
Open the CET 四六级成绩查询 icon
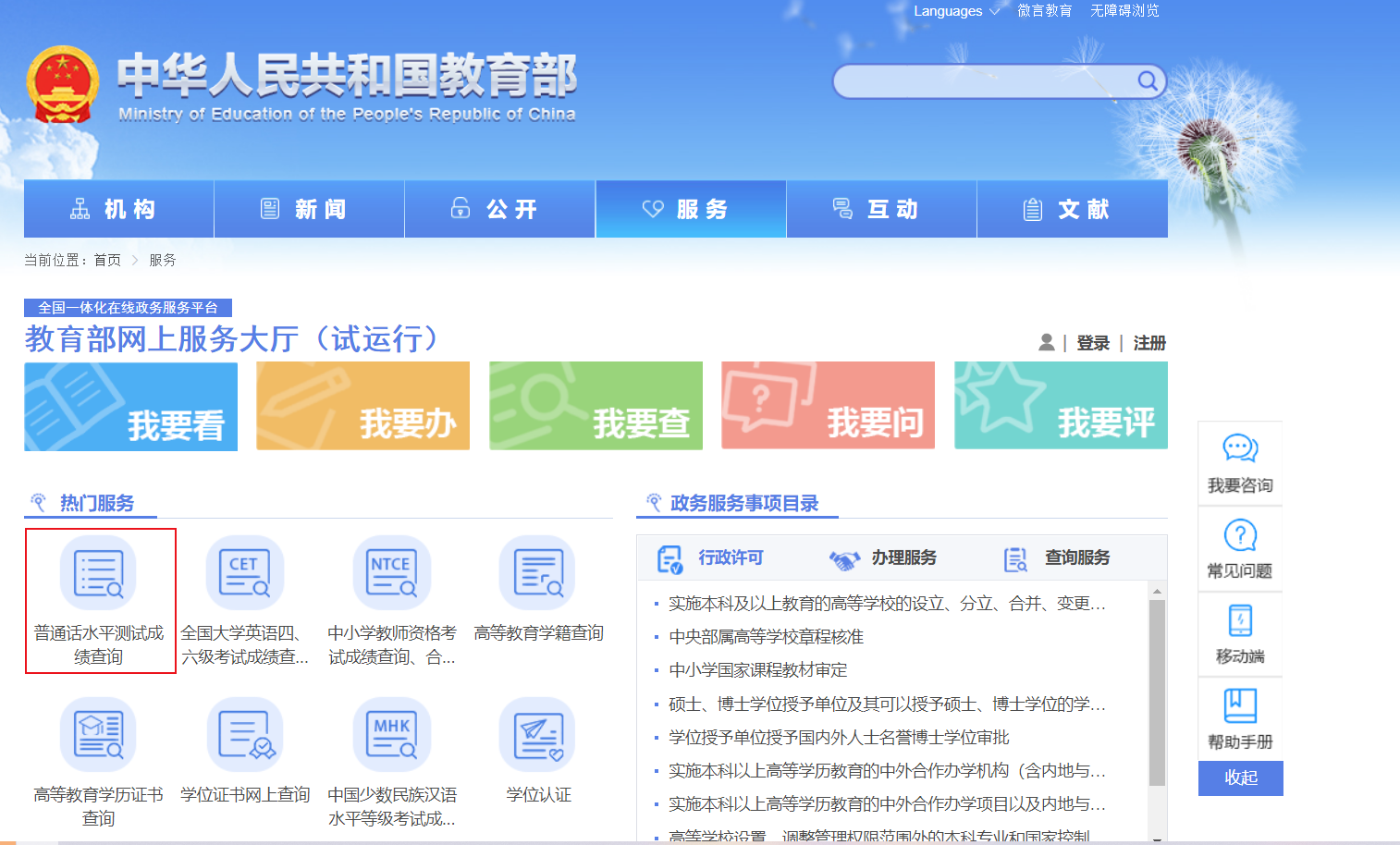click(x=245, y=573)
